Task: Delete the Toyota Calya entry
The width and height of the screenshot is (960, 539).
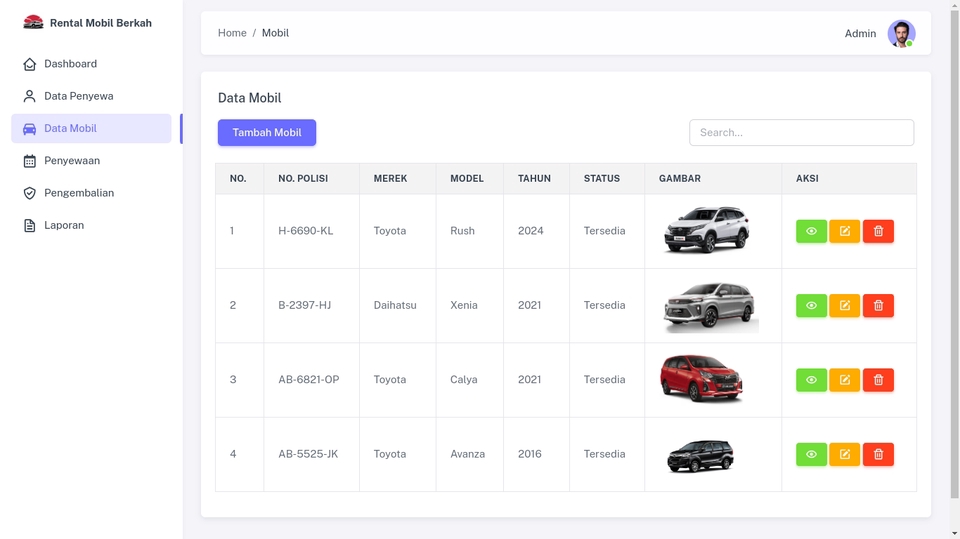Action: pos(878,380)
